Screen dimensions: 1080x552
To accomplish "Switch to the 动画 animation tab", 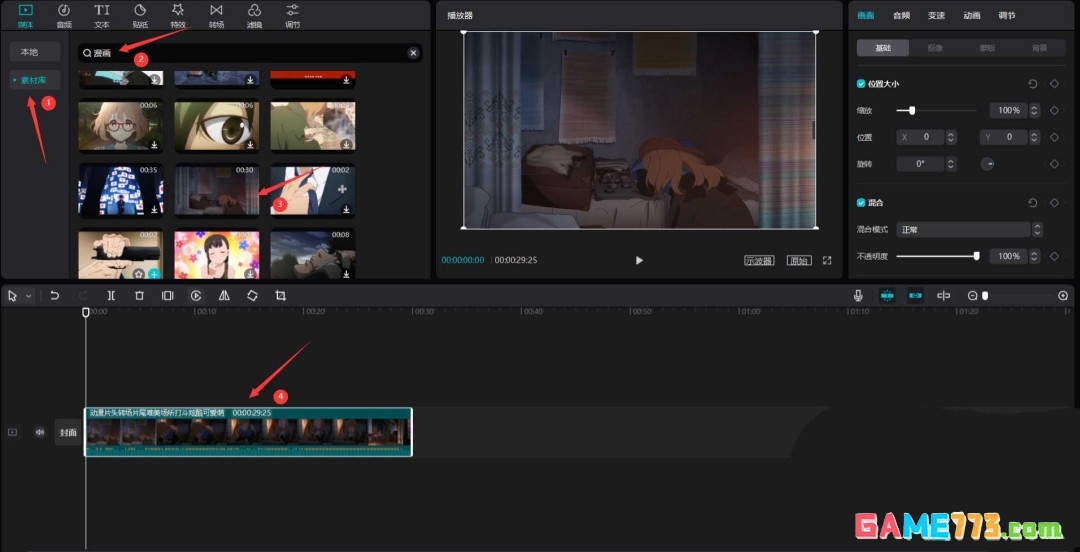I will pyautogui.click(x=972, y=15).
